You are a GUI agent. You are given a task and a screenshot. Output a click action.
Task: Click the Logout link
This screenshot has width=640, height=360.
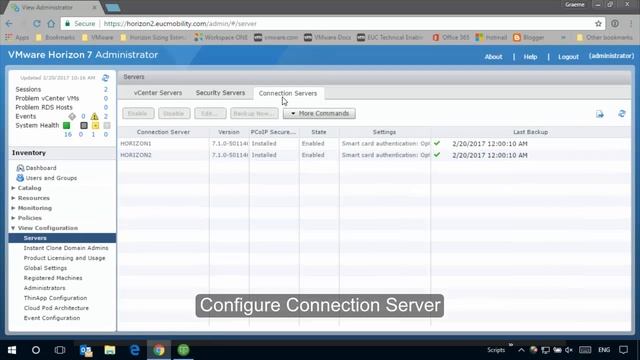click(568, 57)
